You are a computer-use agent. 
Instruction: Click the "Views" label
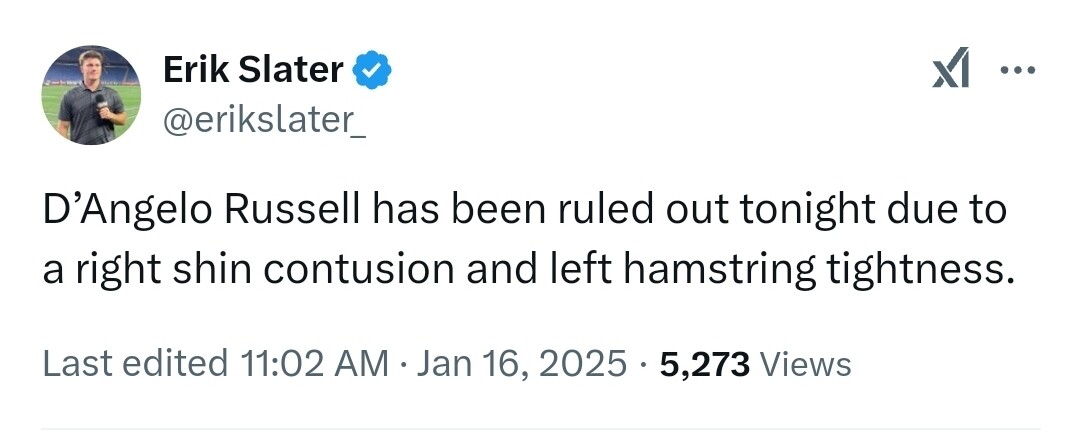806,364
